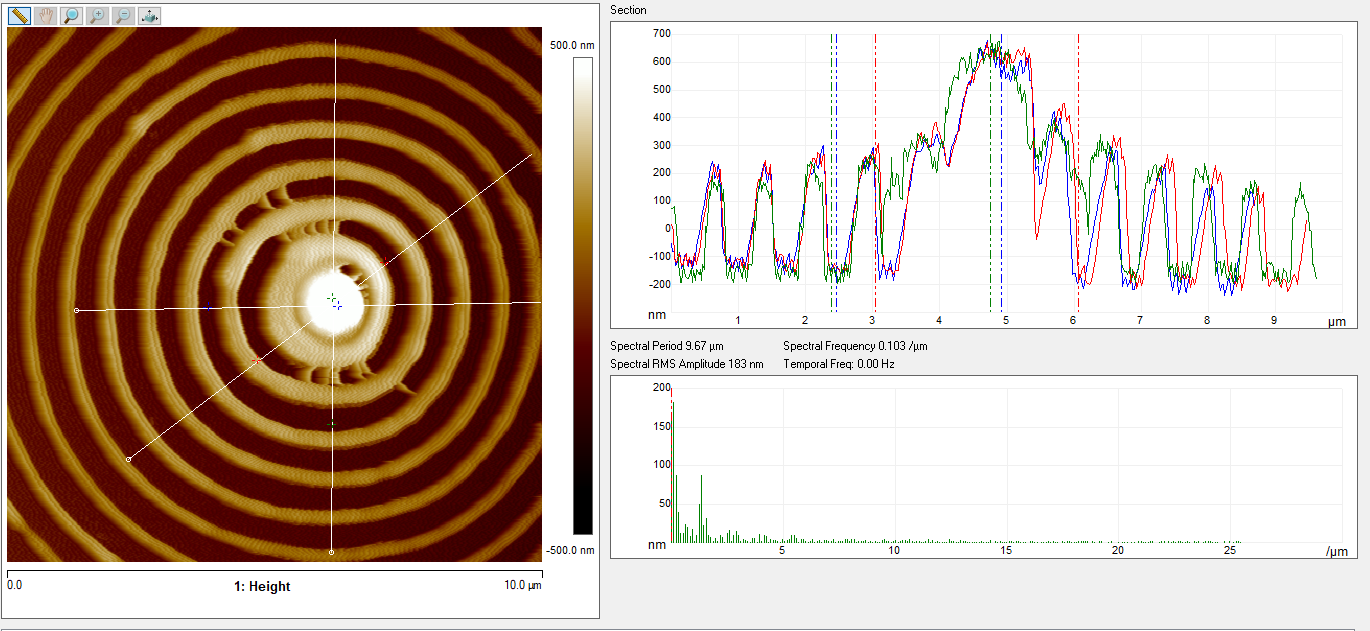Click the height color scale bar

point(583,295)
